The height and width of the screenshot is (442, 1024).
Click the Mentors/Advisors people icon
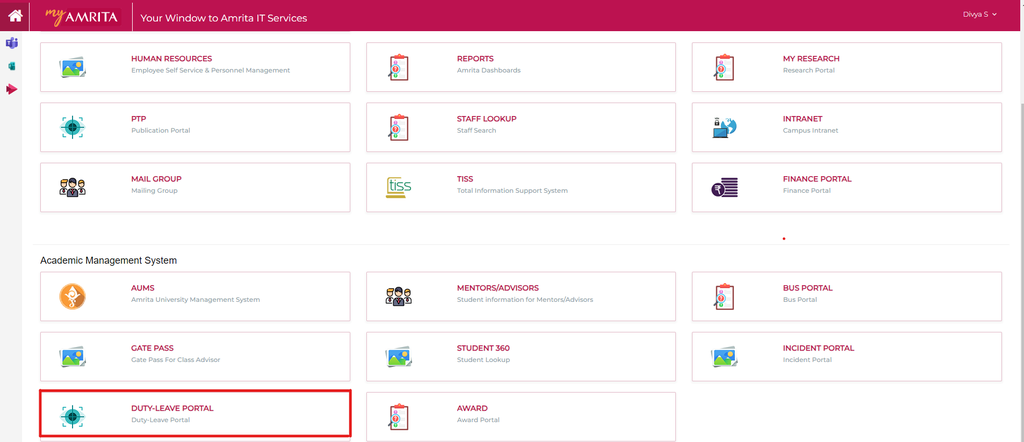tap(398, 296)
